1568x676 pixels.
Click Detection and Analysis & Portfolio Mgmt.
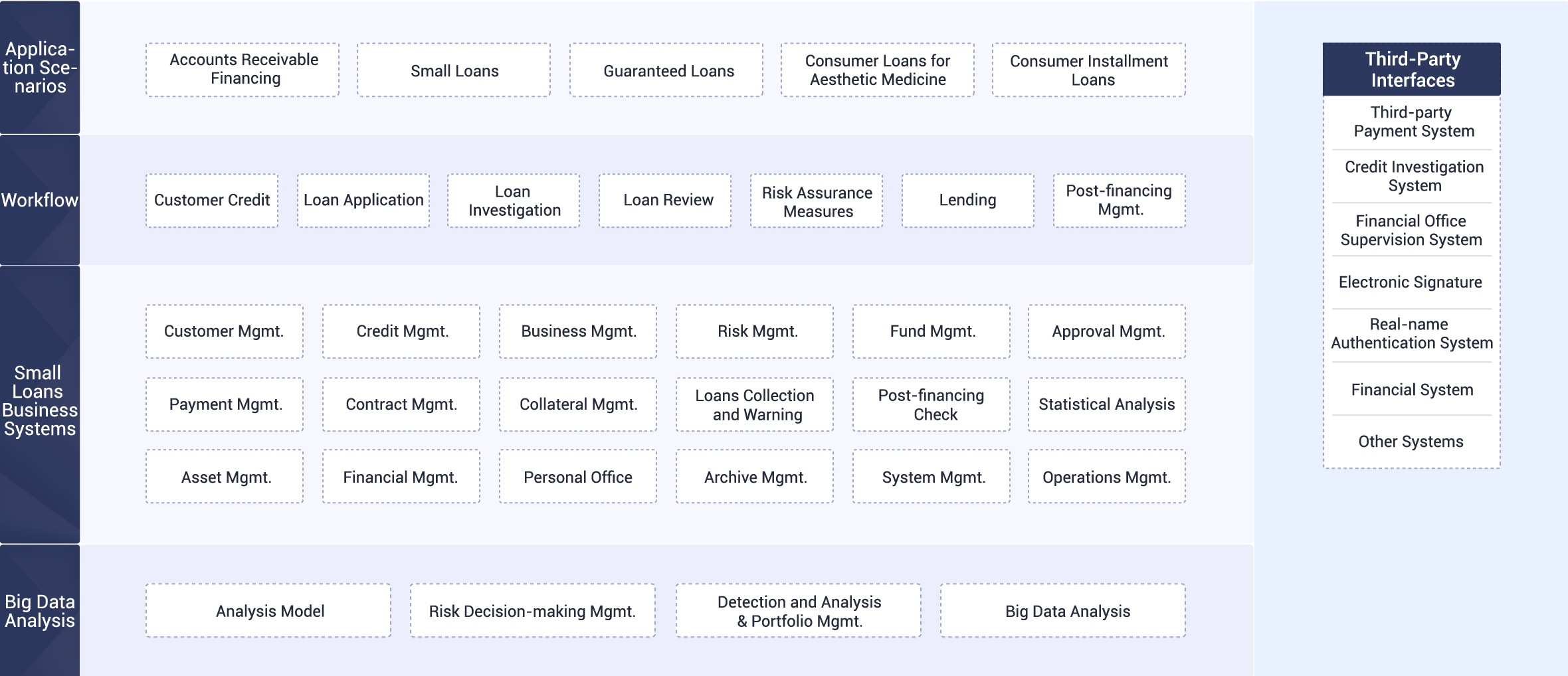799,610
